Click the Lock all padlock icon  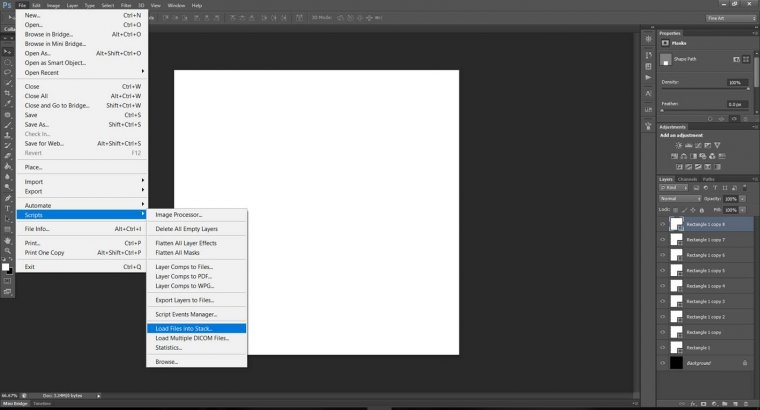pos(702,210)
